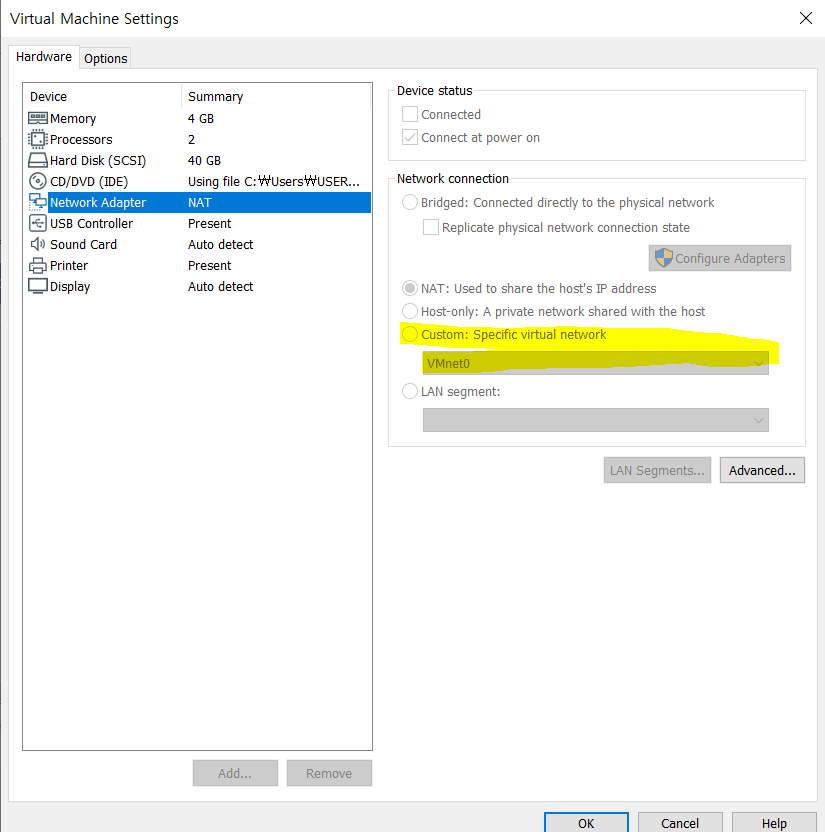Click Printer's Present summary
825x832 pixels.
(210, 265)
